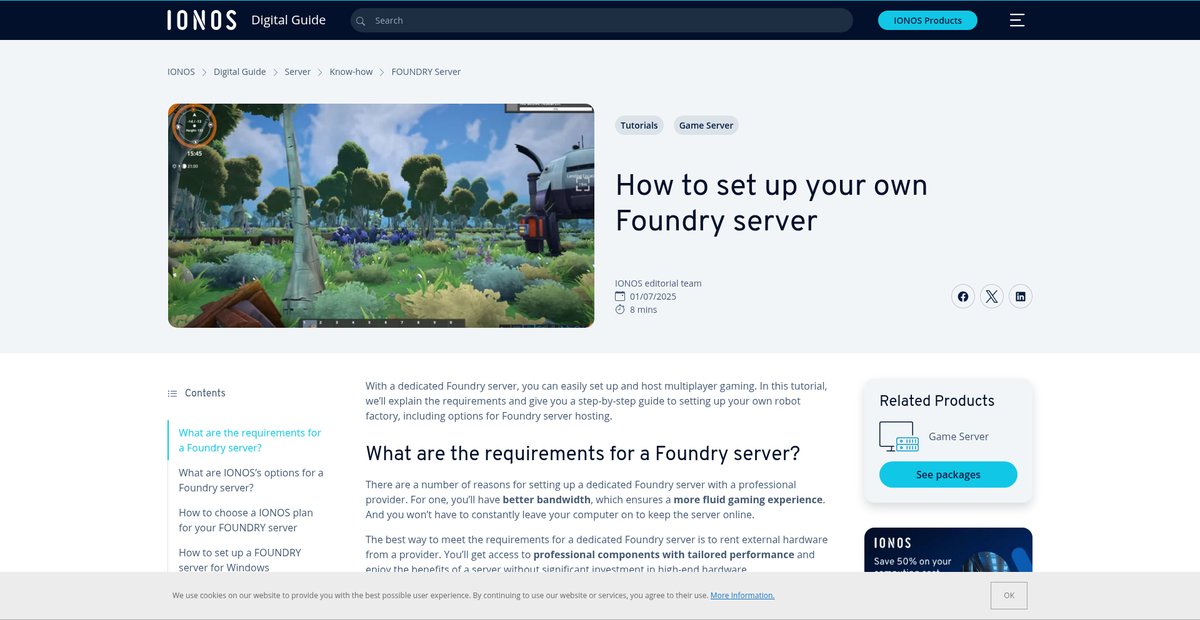
Task: Click the IONOS logo in header
Action: pos(202,20)
